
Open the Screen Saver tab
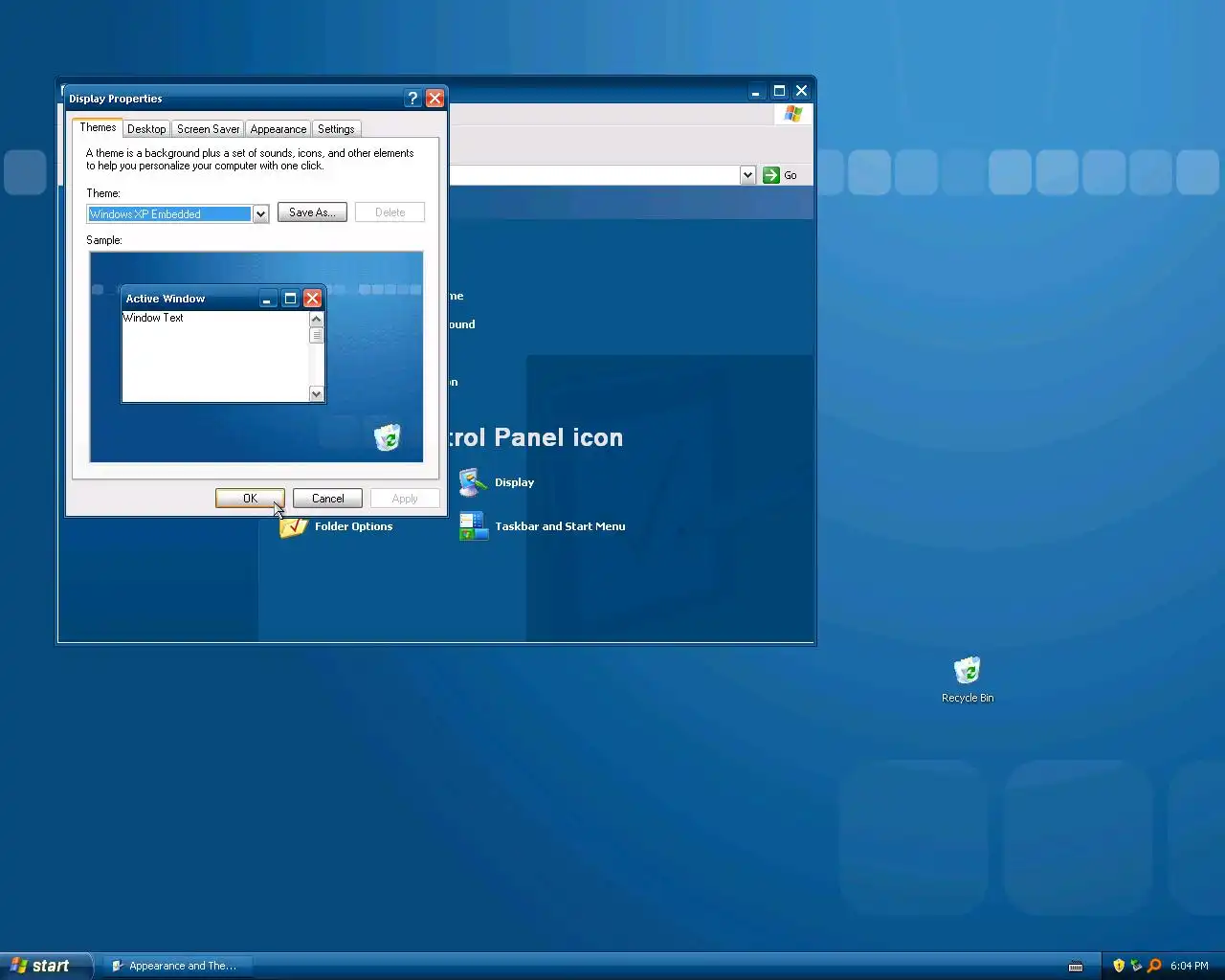pos(208,129)
